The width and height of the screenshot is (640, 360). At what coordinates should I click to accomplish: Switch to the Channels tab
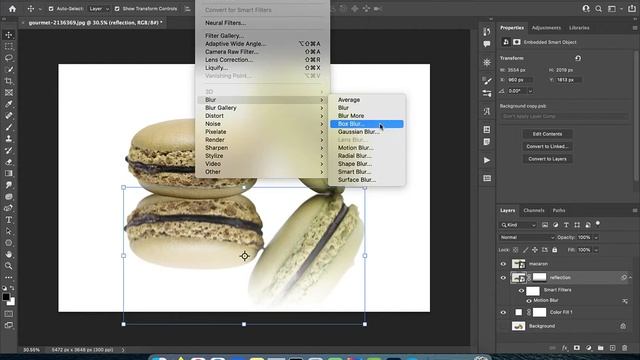pos(534,211)
